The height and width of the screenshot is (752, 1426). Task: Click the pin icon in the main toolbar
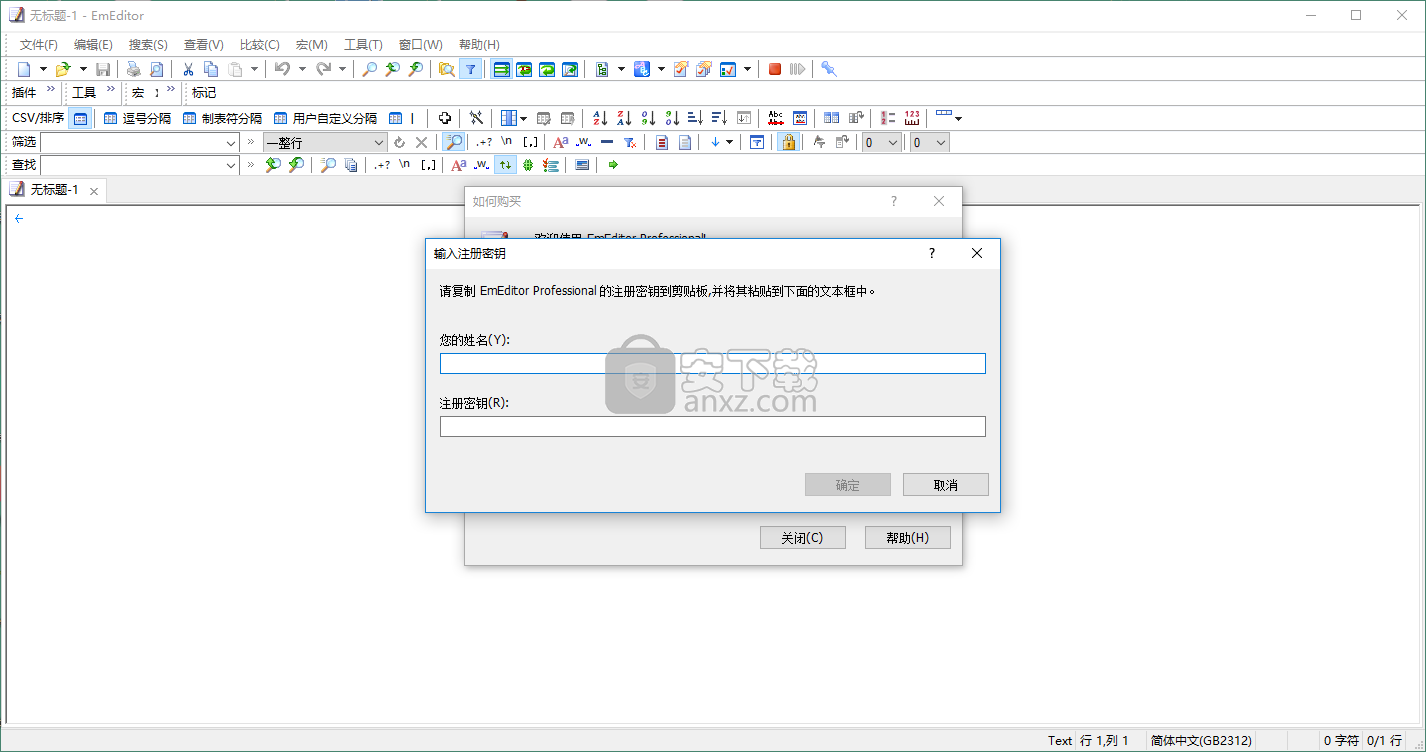tap(829, 69)
